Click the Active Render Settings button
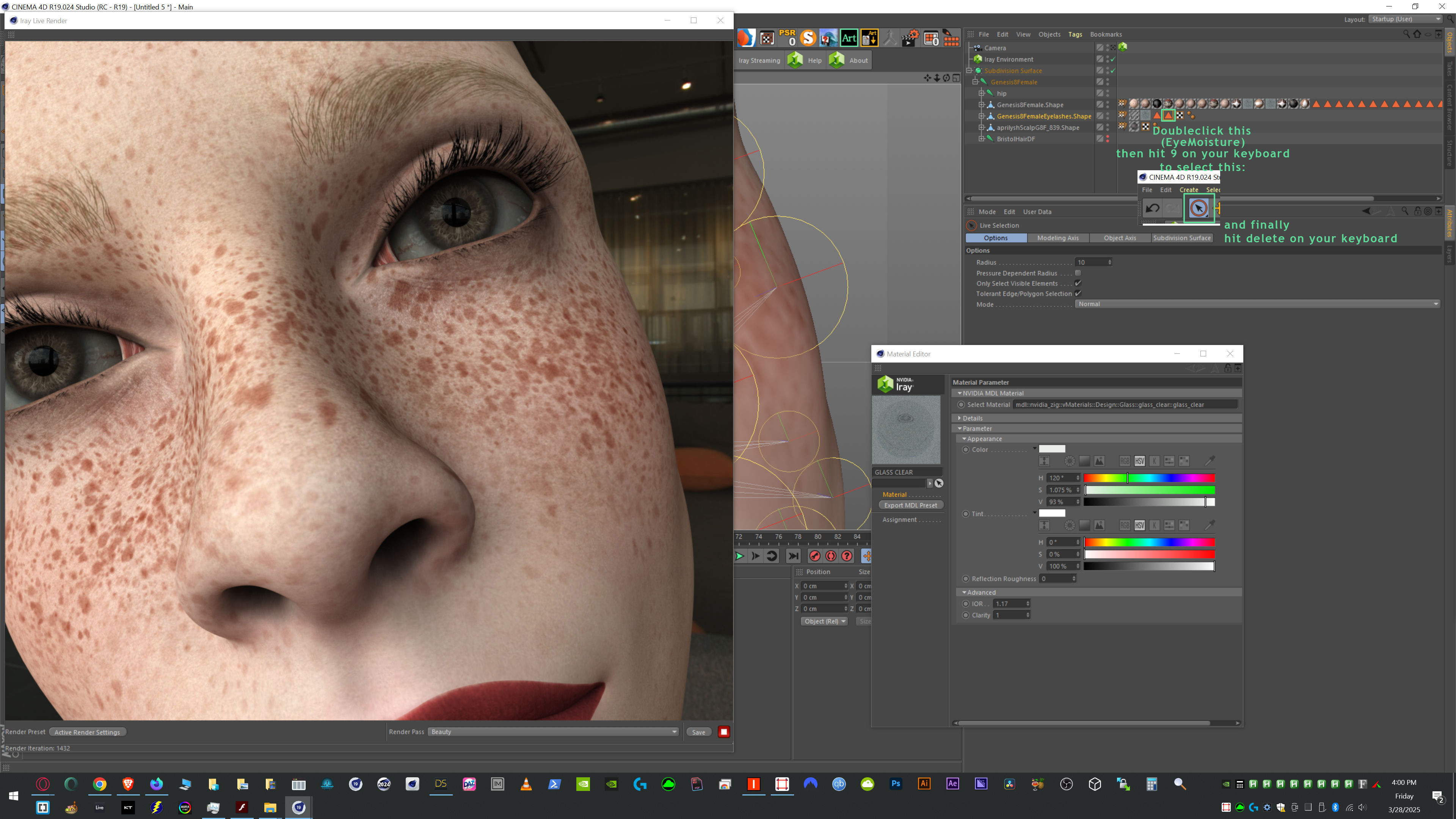 [x=87, y=732]
